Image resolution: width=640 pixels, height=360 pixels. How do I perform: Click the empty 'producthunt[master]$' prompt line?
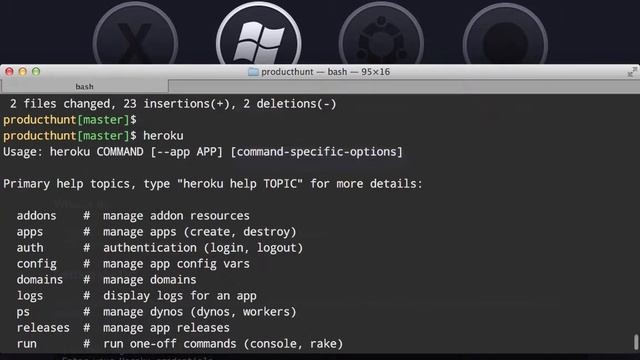click(x=70, y=120)
